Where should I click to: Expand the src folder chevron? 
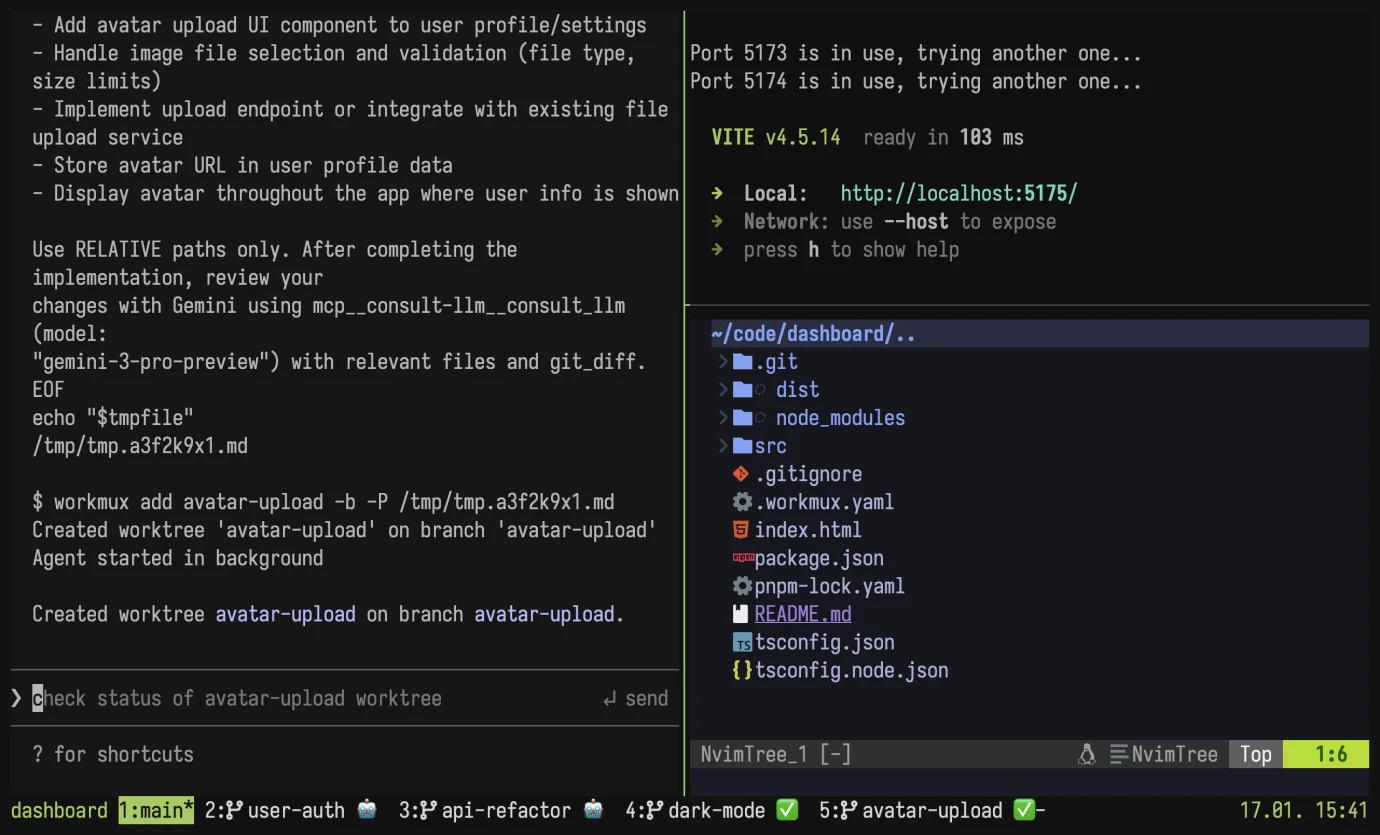click(723, 446)
